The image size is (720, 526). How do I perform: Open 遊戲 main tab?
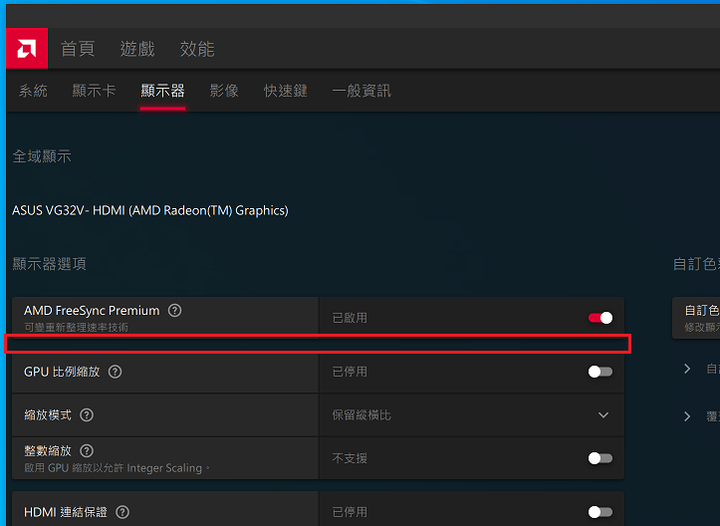click(137, 49)
